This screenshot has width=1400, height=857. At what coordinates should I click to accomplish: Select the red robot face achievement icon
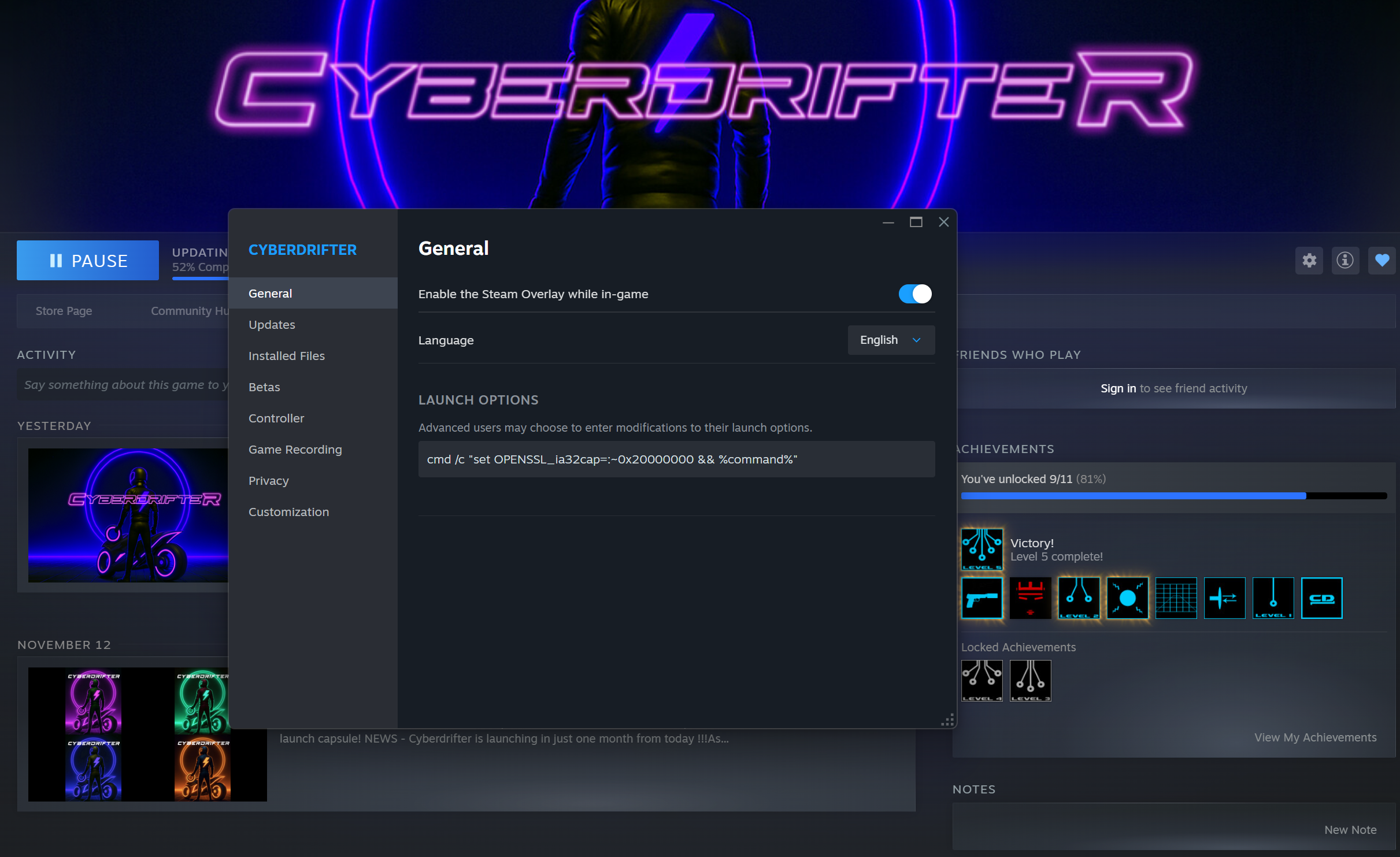1031,598
